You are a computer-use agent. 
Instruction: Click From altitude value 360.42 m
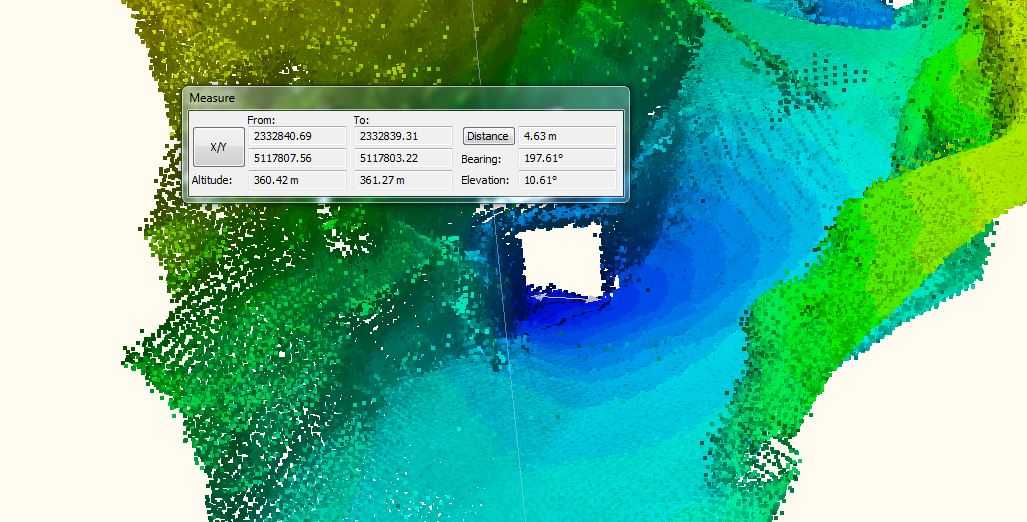pyautogui.click(x=297, y=180)
